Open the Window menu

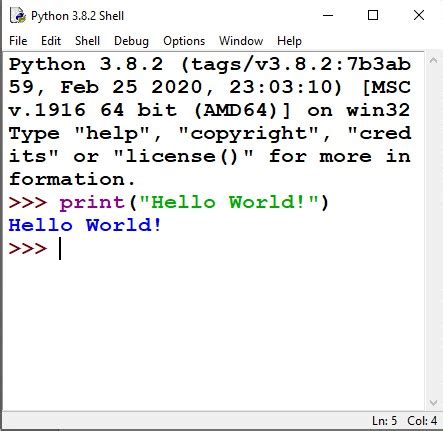(241, 41)
